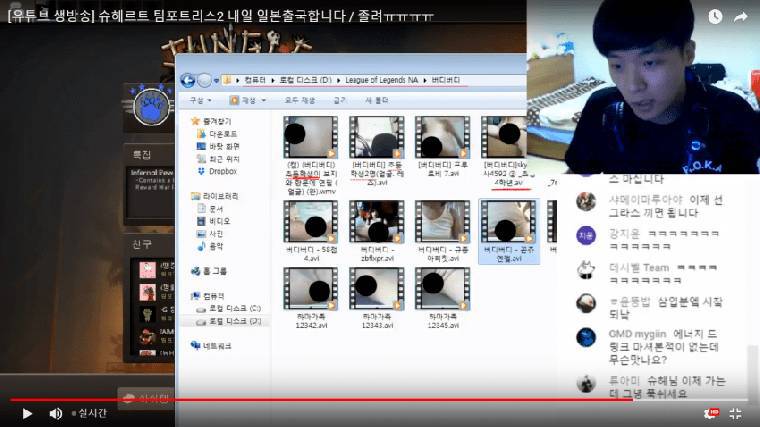Click the home group icon in sidebar
This screenshot has height=427, width=760.
coord(195,271)
